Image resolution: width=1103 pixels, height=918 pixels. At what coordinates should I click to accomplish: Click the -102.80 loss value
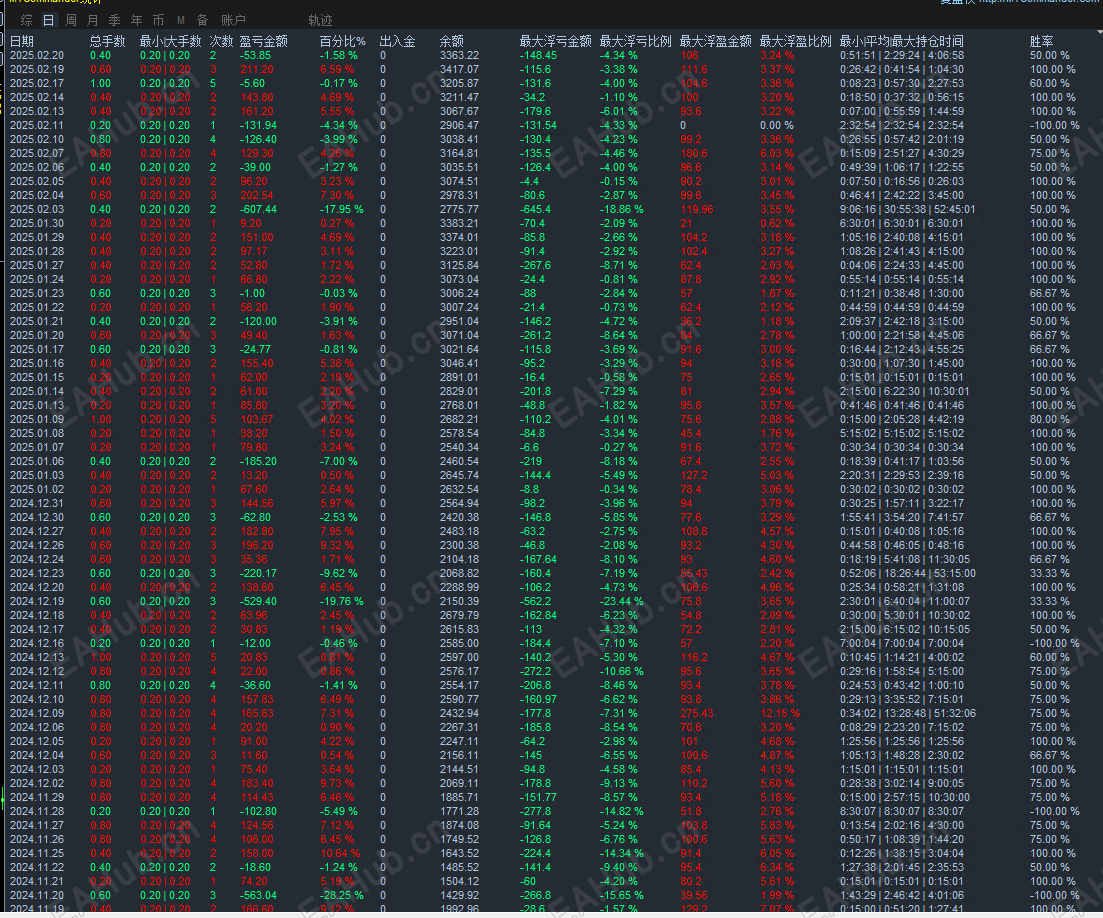coord(258,811)
